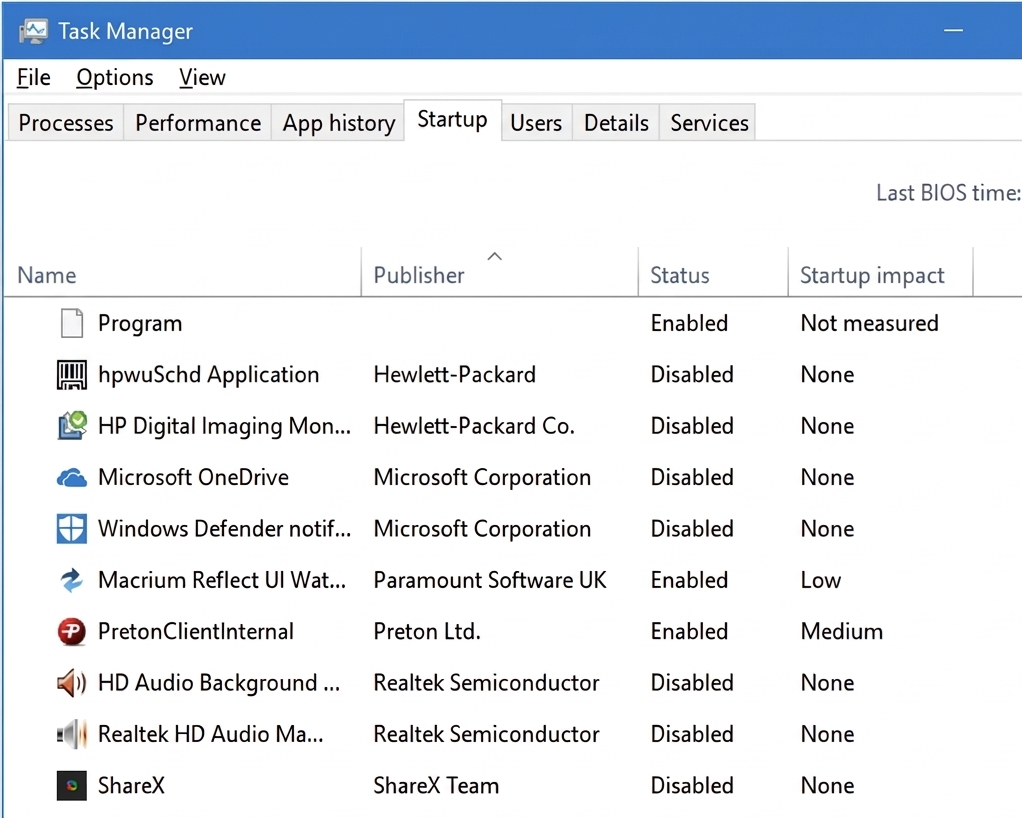Click the ShareX Team publisher cell
Viewport: 1022px width, 818px height.
pos(436,785)
